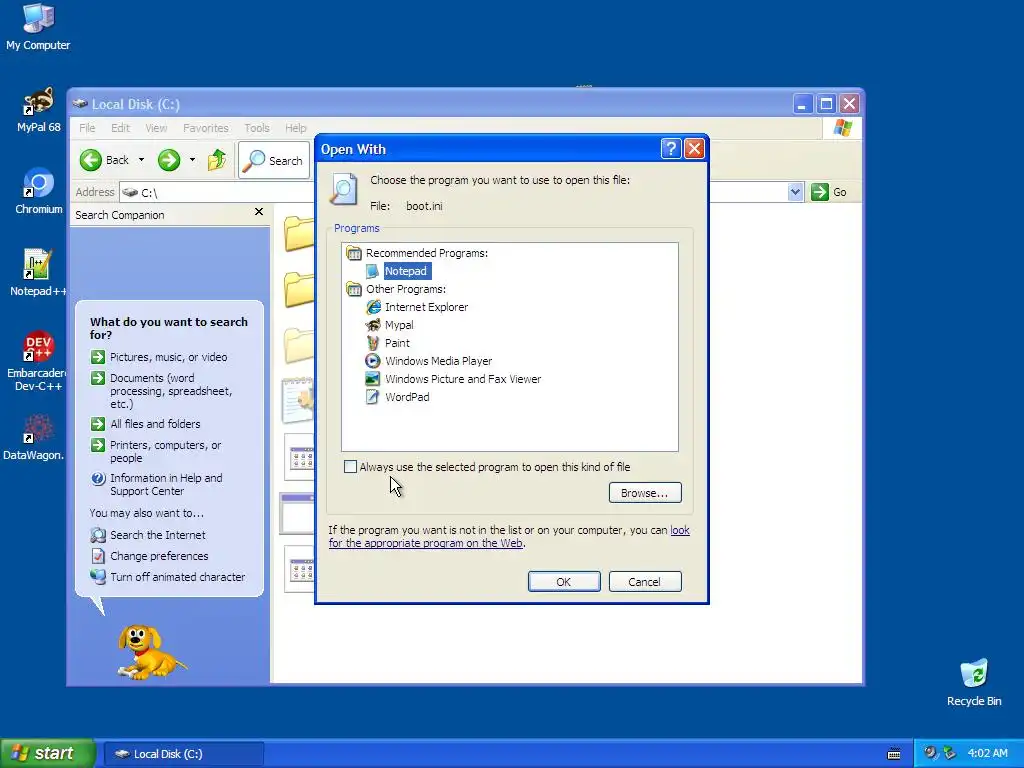
Task: Click the Go button next to address
Action: [829, 192]
